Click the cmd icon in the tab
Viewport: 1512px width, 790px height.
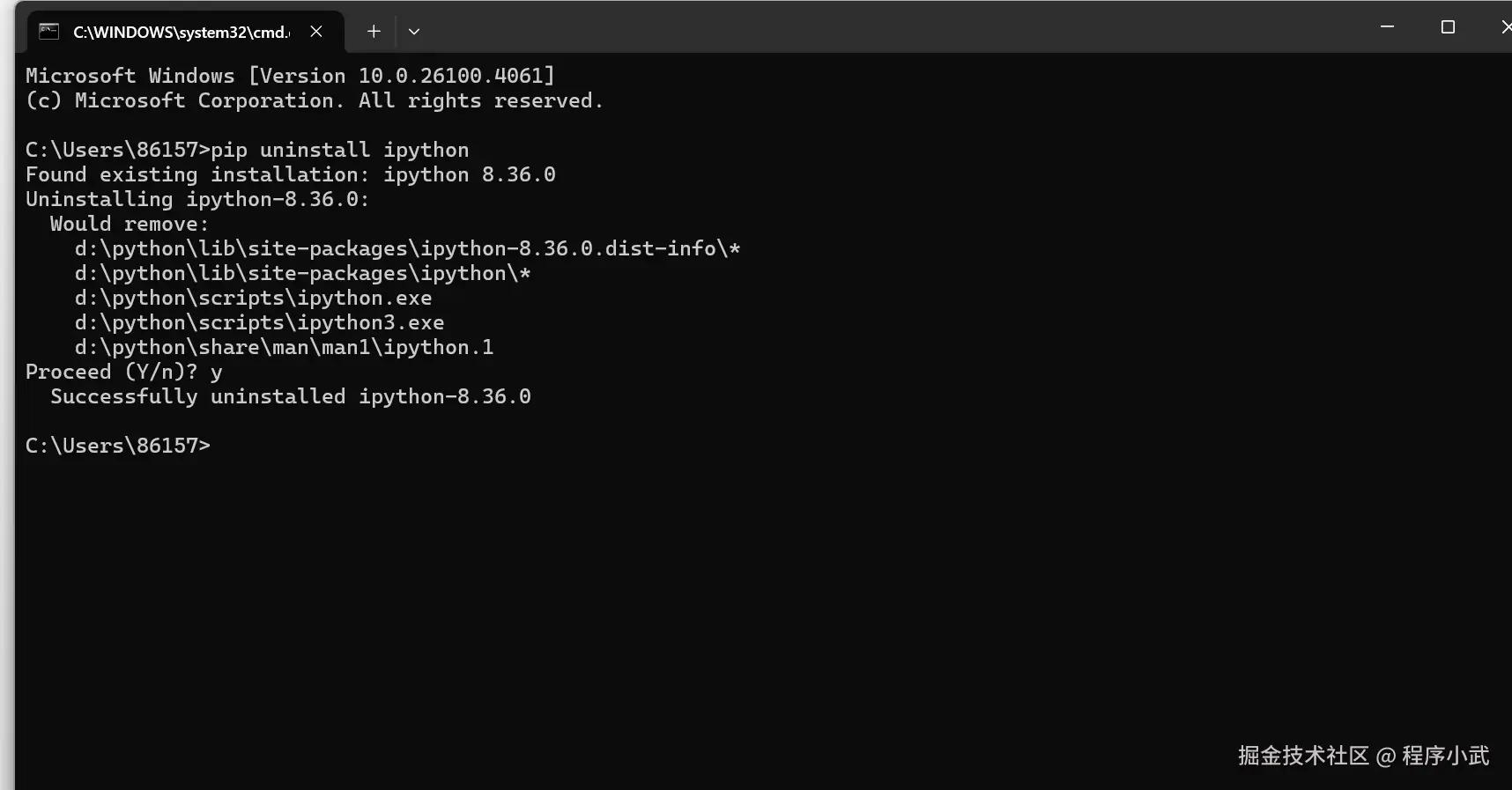tap(49, 32)
